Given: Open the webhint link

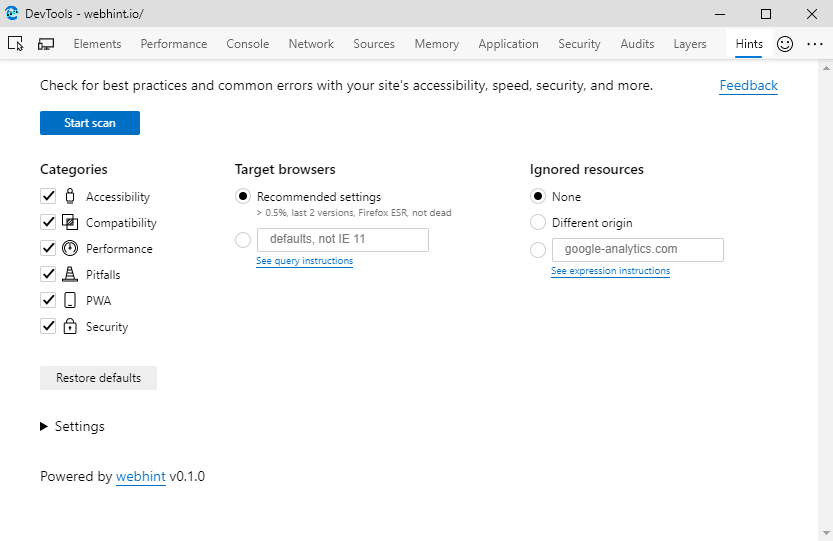Looking at the screenshot, I should [141, 476].
